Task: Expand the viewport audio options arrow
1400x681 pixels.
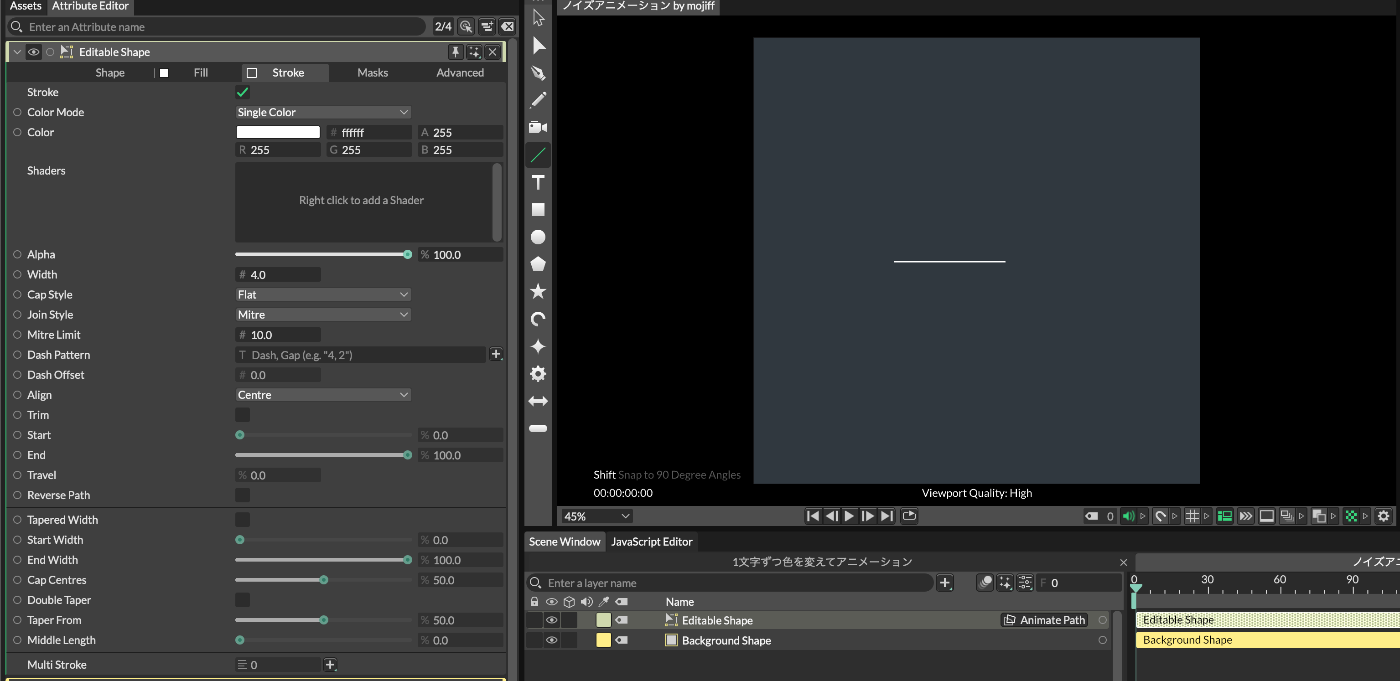Action: tap(1144, 516)
